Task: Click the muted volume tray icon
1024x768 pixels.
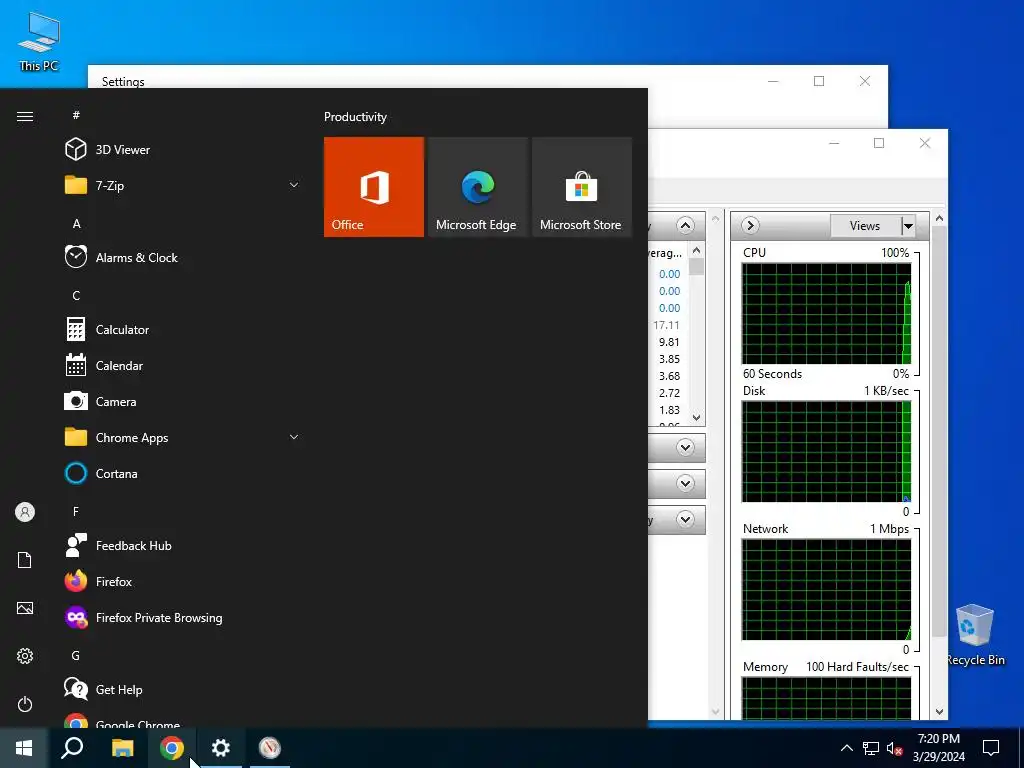Action: pos(895,748)
